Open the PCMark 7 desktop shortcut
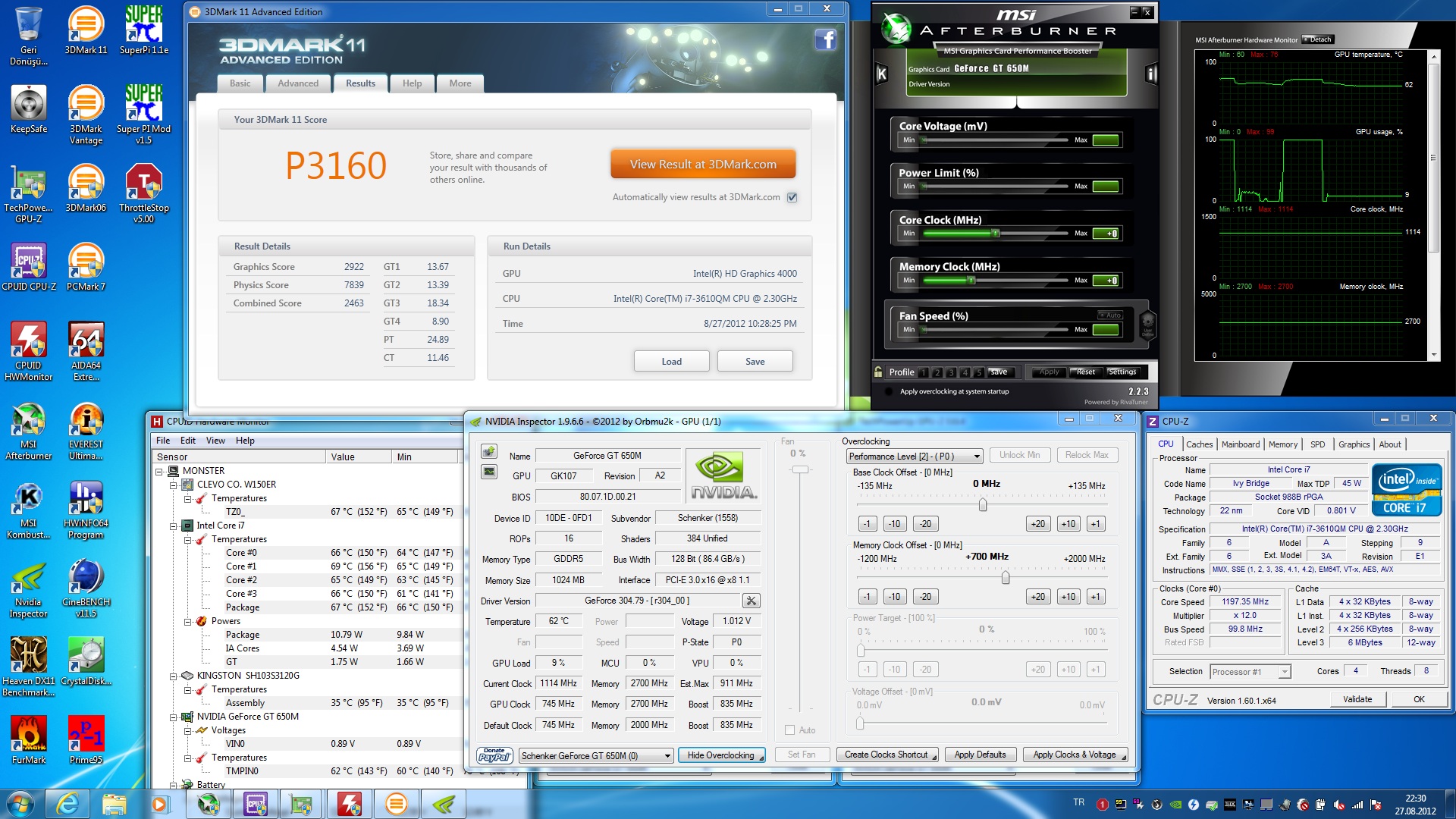The height and width of the screenshot is (819, 1456). click(86, 267)
